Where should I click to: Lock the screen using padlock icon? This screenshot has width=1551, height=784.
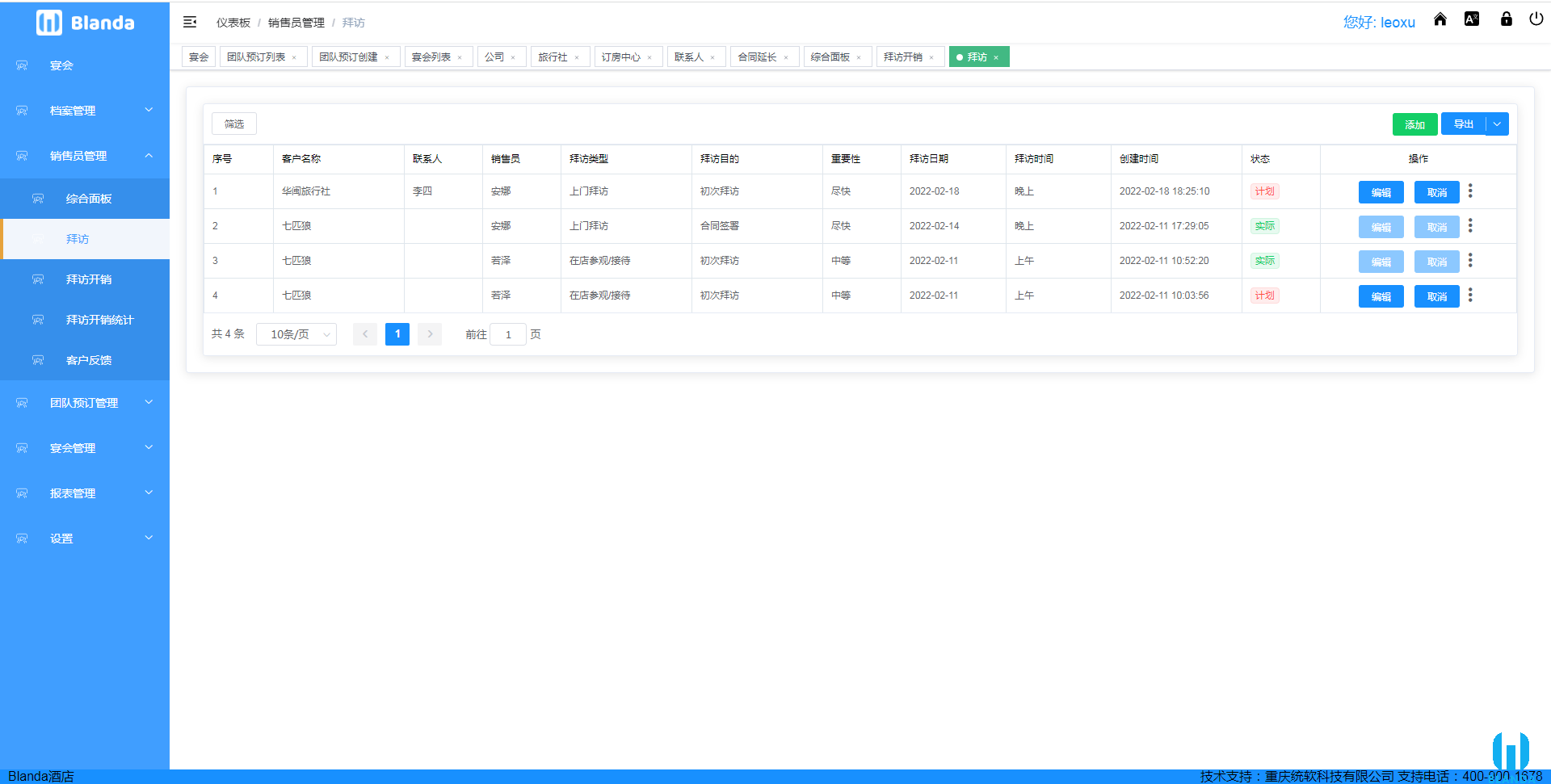point(1506,19)
